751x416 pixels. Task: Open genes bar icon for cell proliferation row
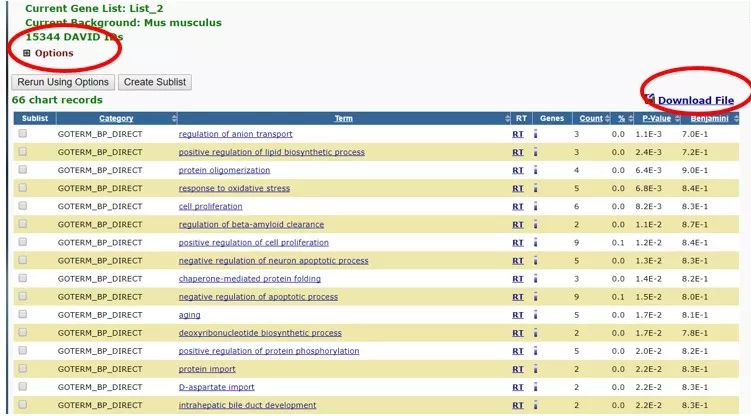535,206
